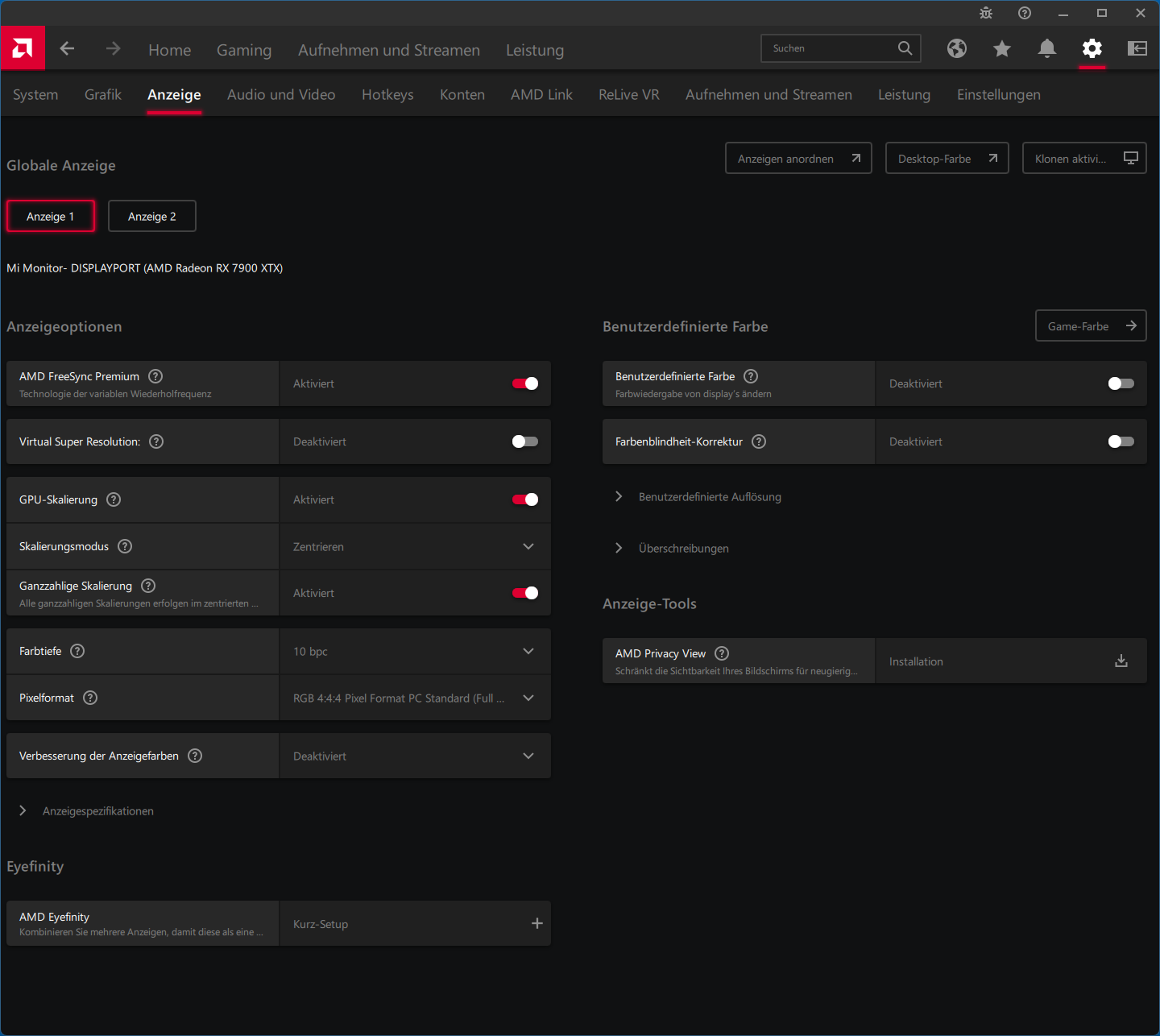Enable Benutzerdefinierte Farbe toggle
The height and width of the screenshot is (1036, 1160).
pyautogui.click(x=1121, y=383)
